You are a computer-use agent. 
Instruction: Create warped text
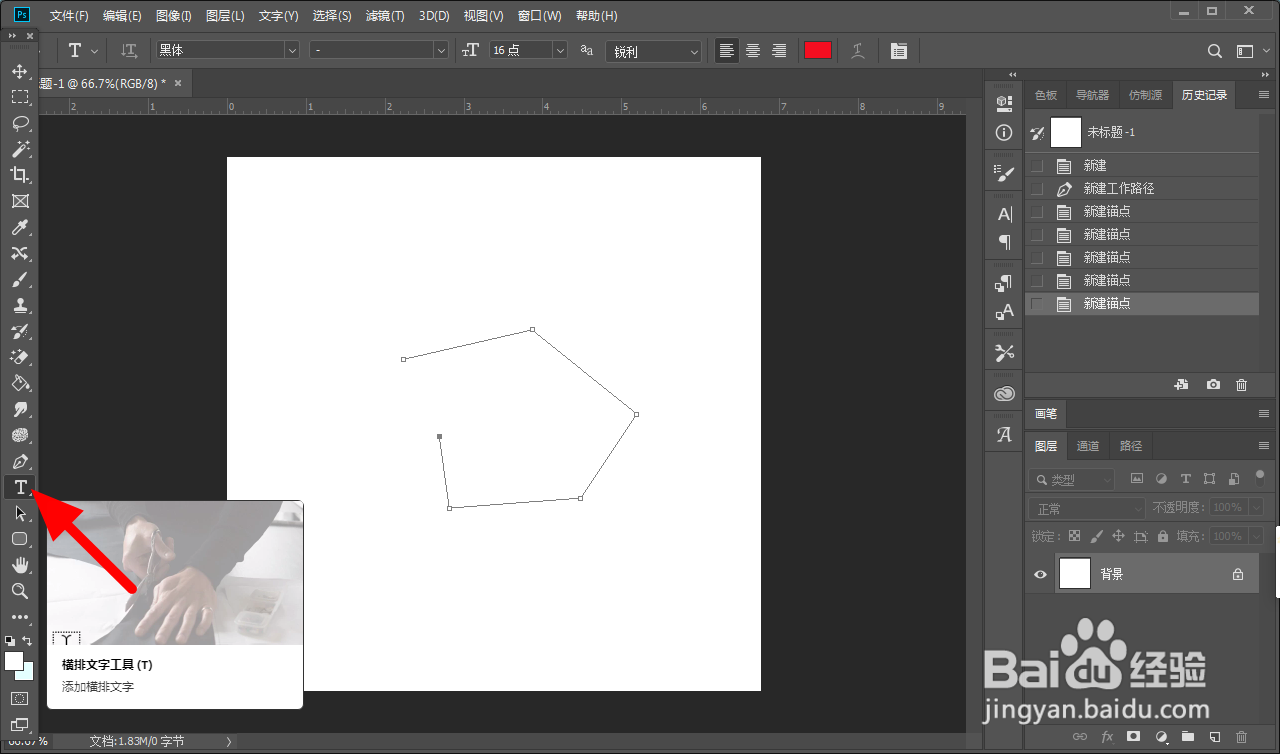click(858, 51)
